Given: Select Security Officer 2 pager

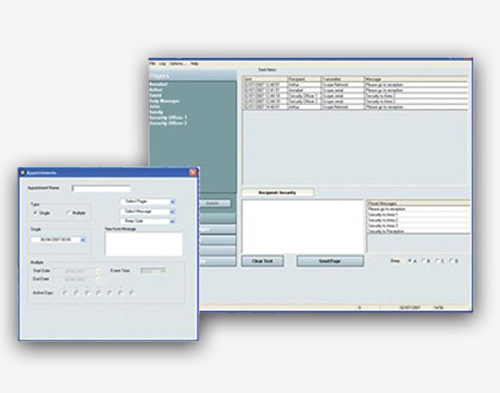Looking at the screenshot, I should click(x=168, y=123).
